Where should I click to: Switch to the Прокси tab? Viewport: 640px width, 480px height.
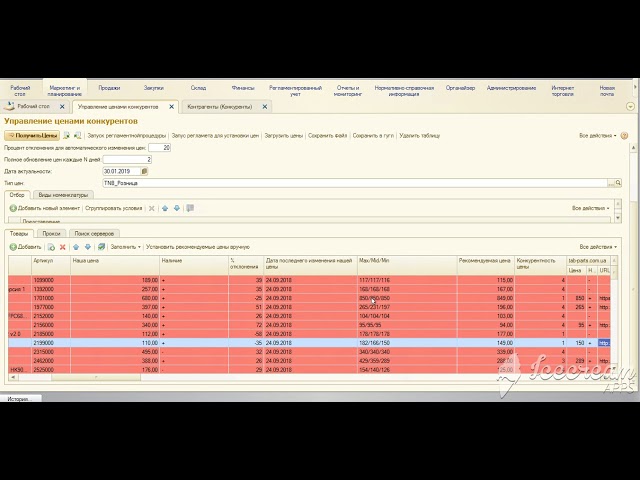coord(51,233)
